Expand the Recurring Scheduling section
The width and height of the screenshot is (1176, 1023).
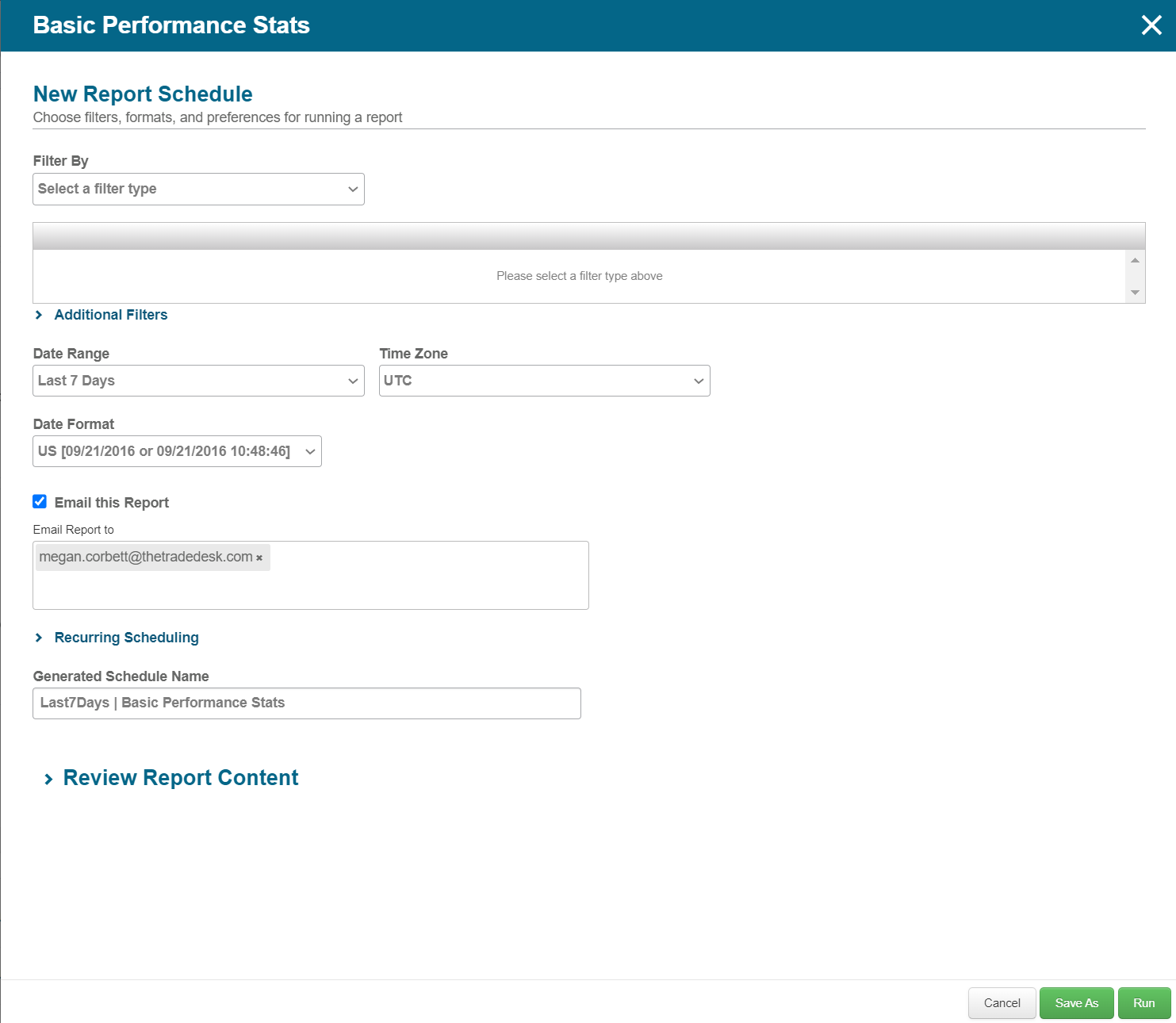tap(127, 638)
